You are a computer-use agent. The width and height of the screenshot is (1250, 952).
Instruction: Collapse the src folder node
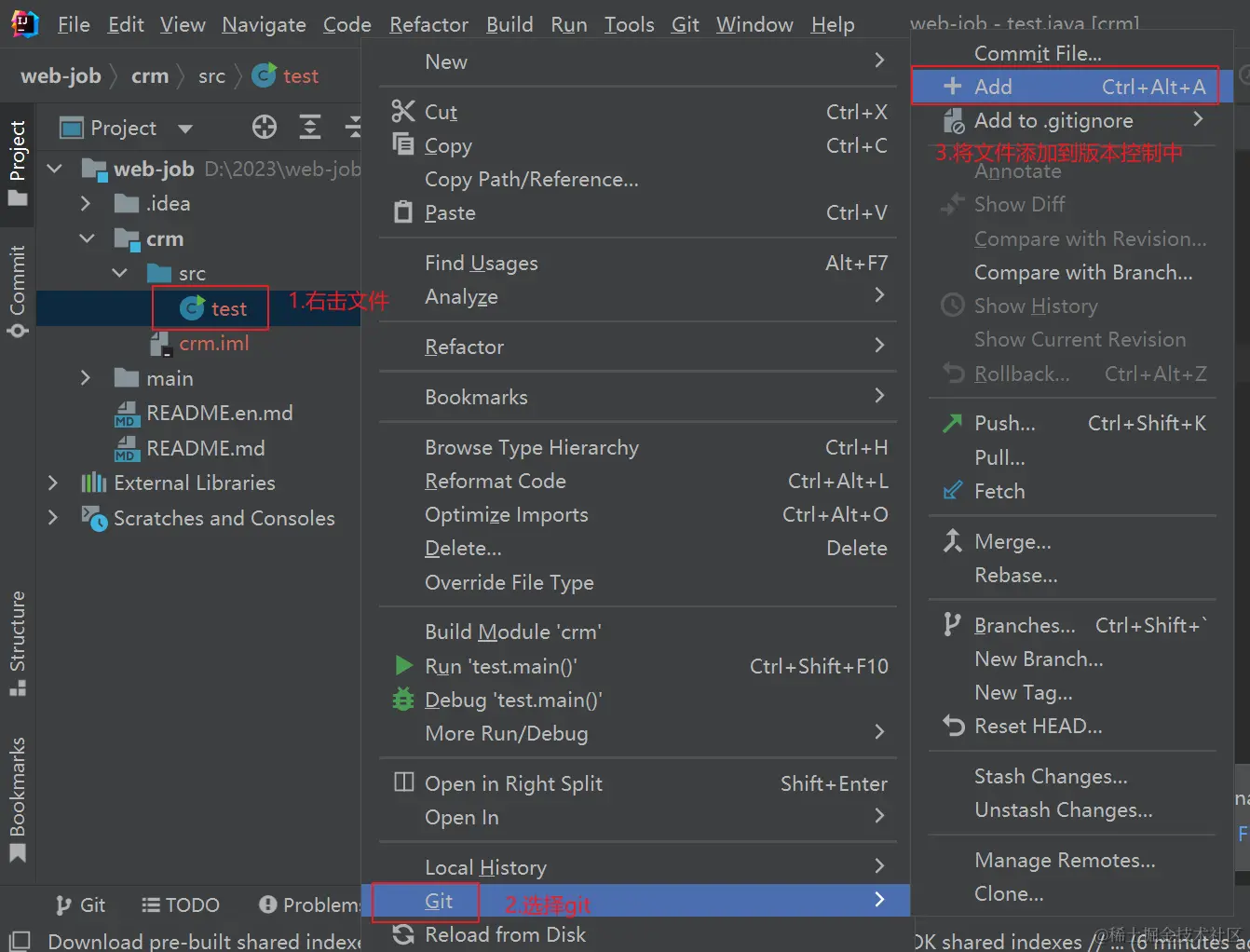click(x=120, y=273)
